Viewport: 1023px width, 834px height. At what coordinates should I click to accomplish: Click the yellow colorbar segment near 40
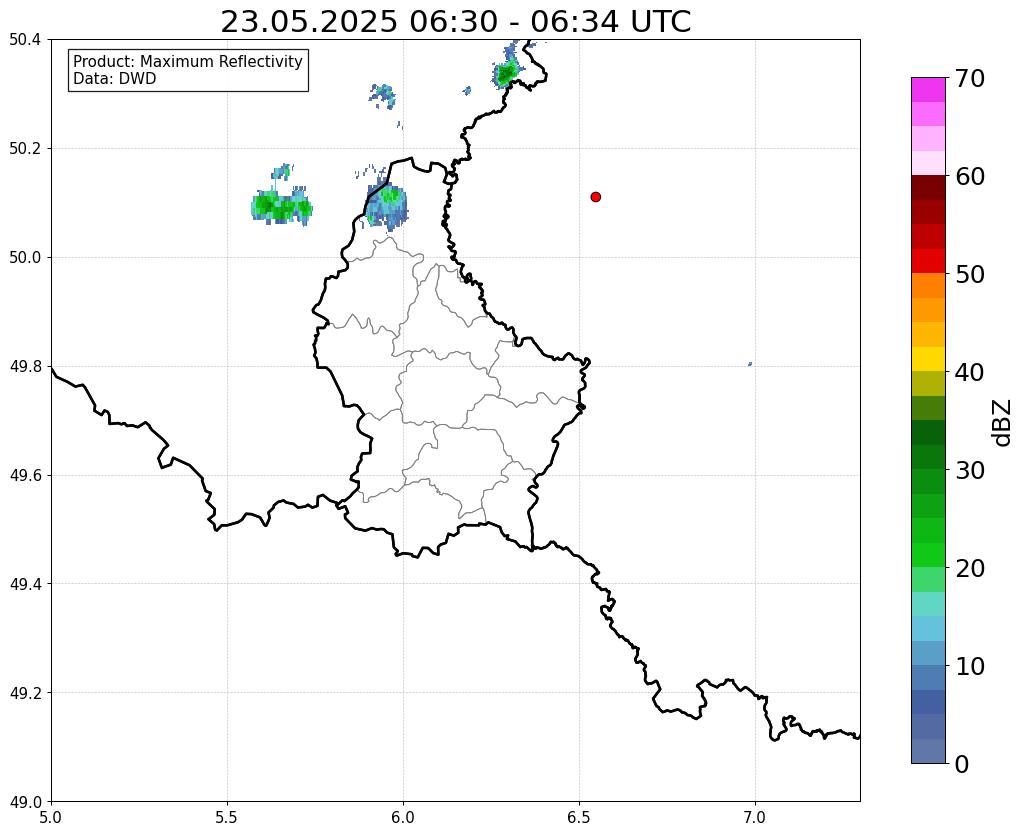928,359
